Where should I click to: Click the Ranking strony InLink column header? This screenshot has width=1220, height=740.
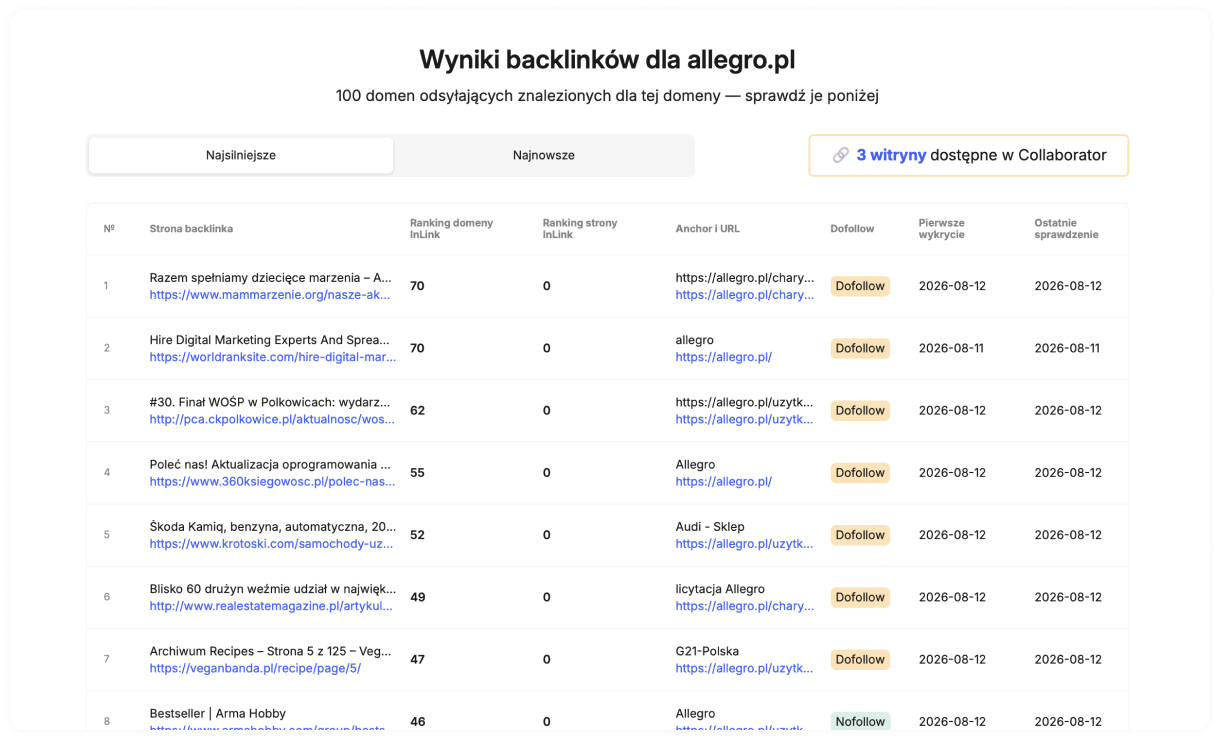(580, 229)
